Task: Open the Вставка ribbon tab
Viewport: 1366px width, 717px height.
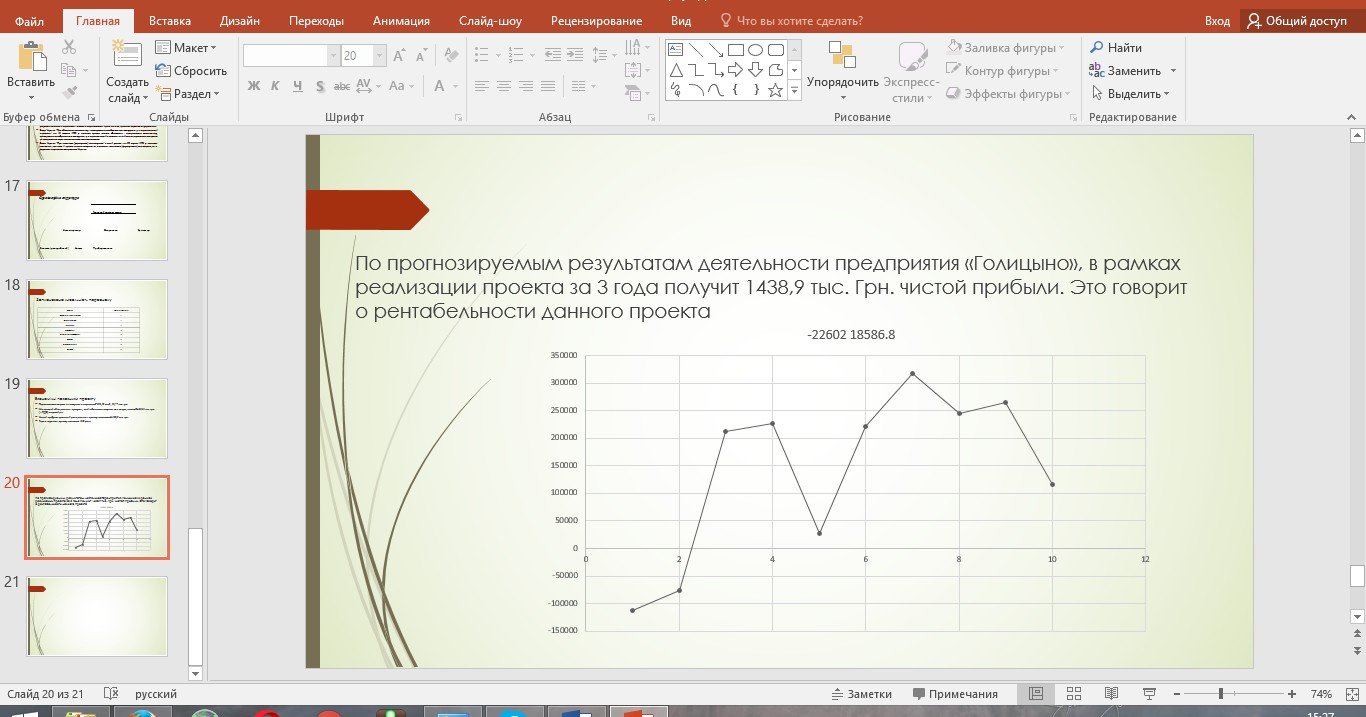Action: [170, 21]
